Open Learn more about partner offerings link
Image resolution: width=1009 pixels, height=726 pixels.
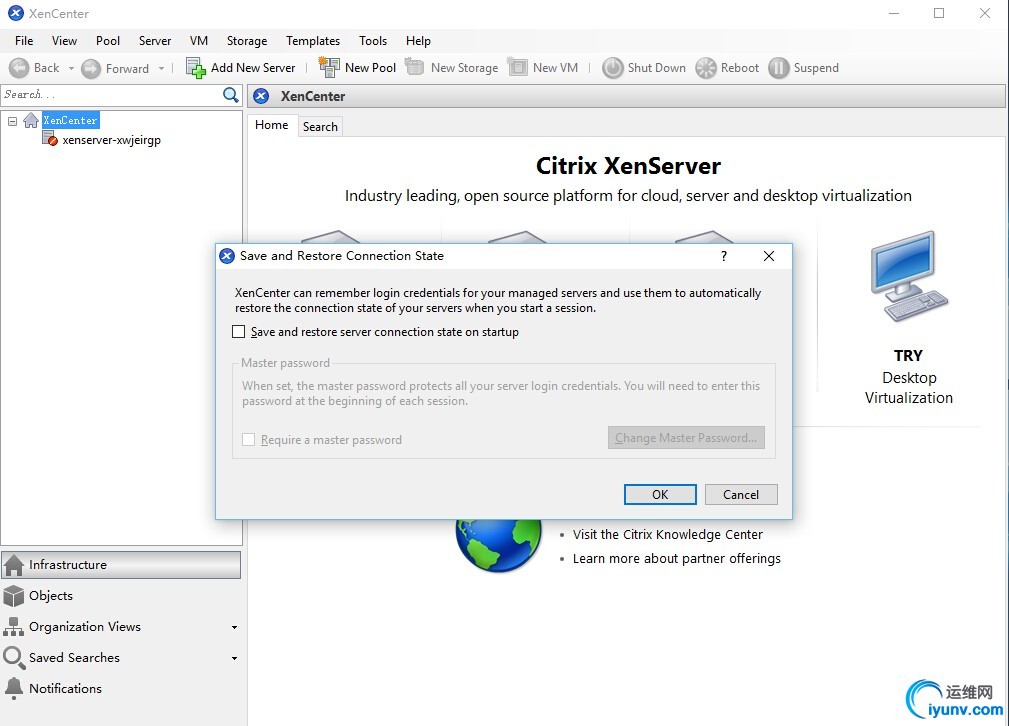coord(677,558)
